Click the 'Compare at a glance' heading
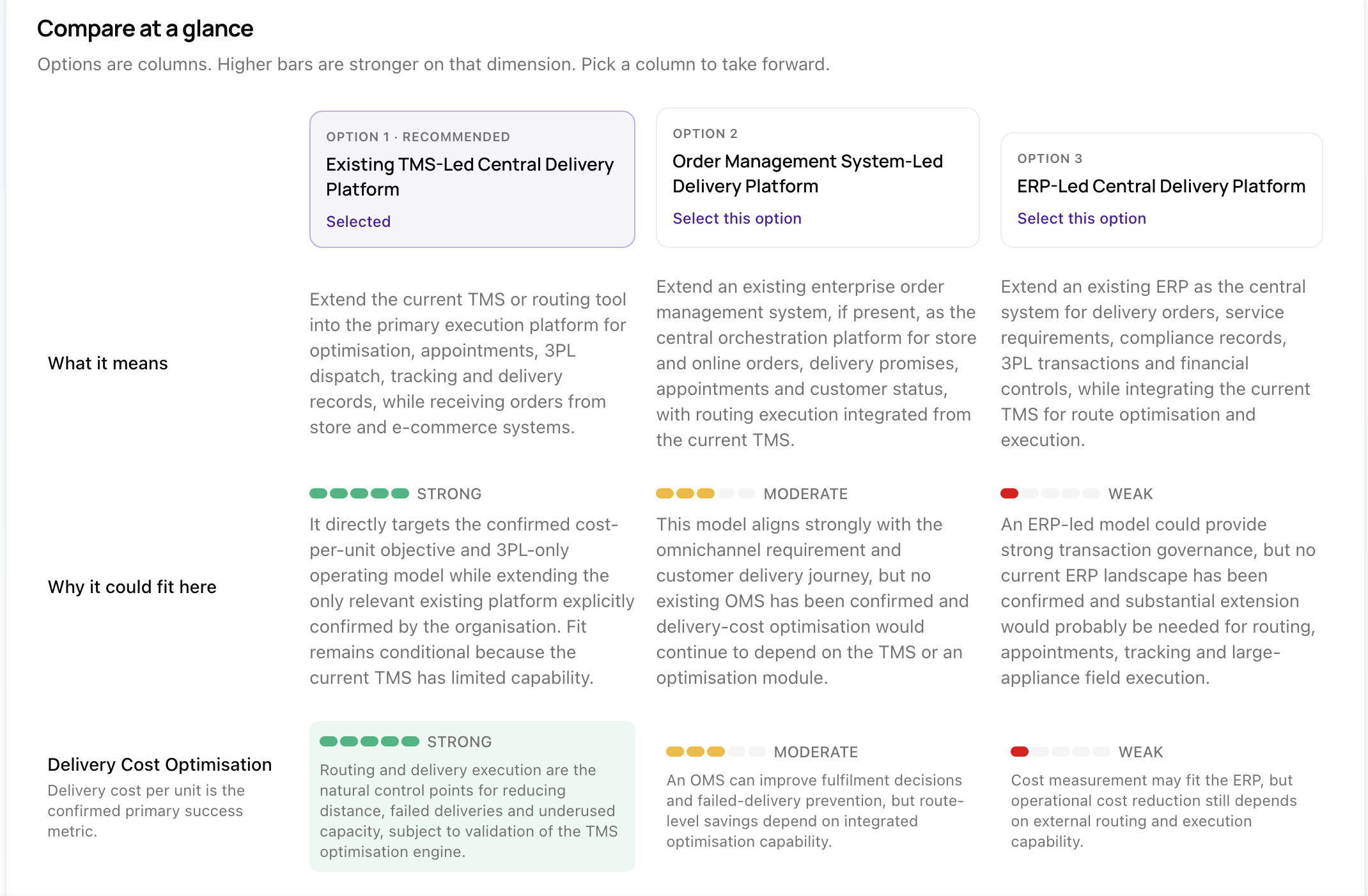Viewport: 1368px width, 896px height. click(x=145, y=29)
